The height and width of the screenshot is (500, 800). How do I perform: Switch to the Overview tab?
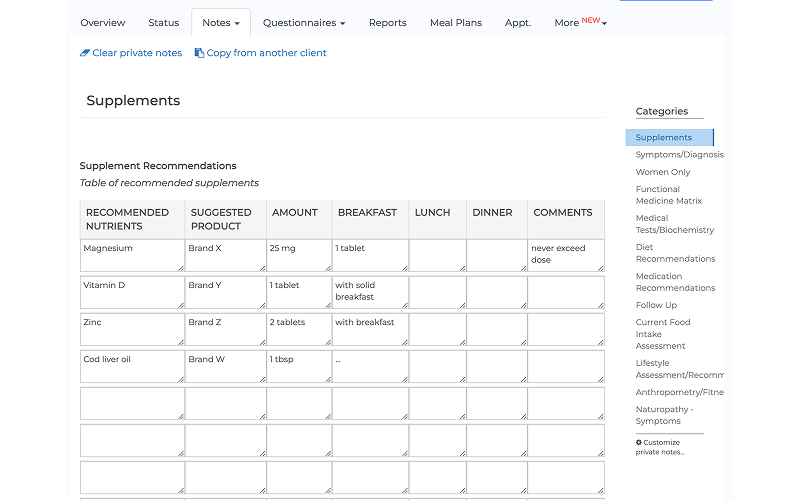click(x=103, y=23)
